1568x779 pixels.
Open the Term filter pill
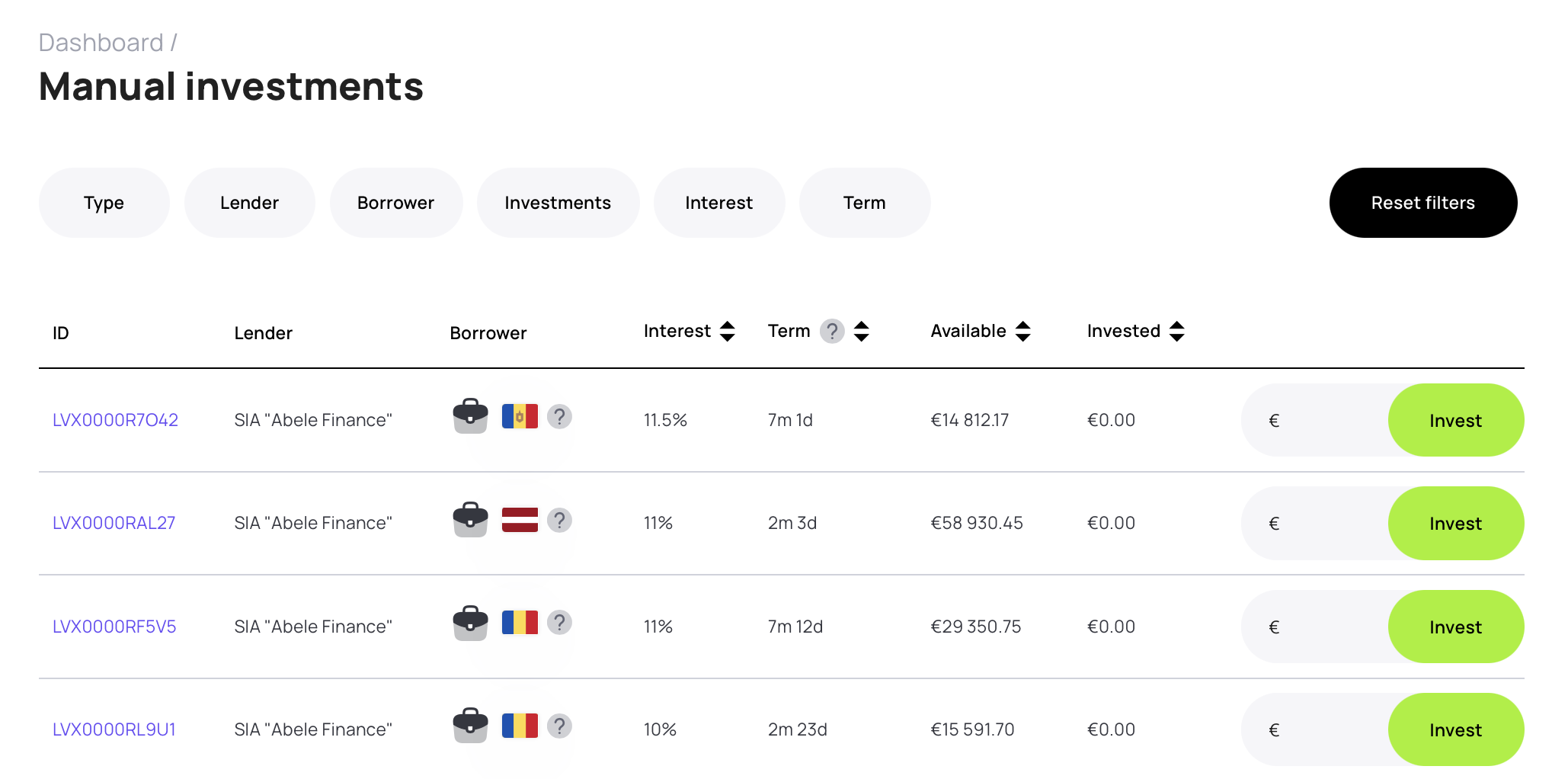tap(864, 203)
